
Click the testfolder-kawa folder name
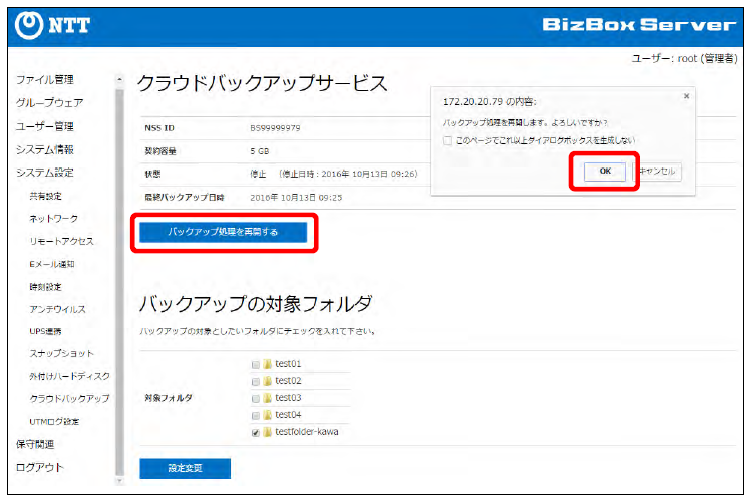click(307, 432)
